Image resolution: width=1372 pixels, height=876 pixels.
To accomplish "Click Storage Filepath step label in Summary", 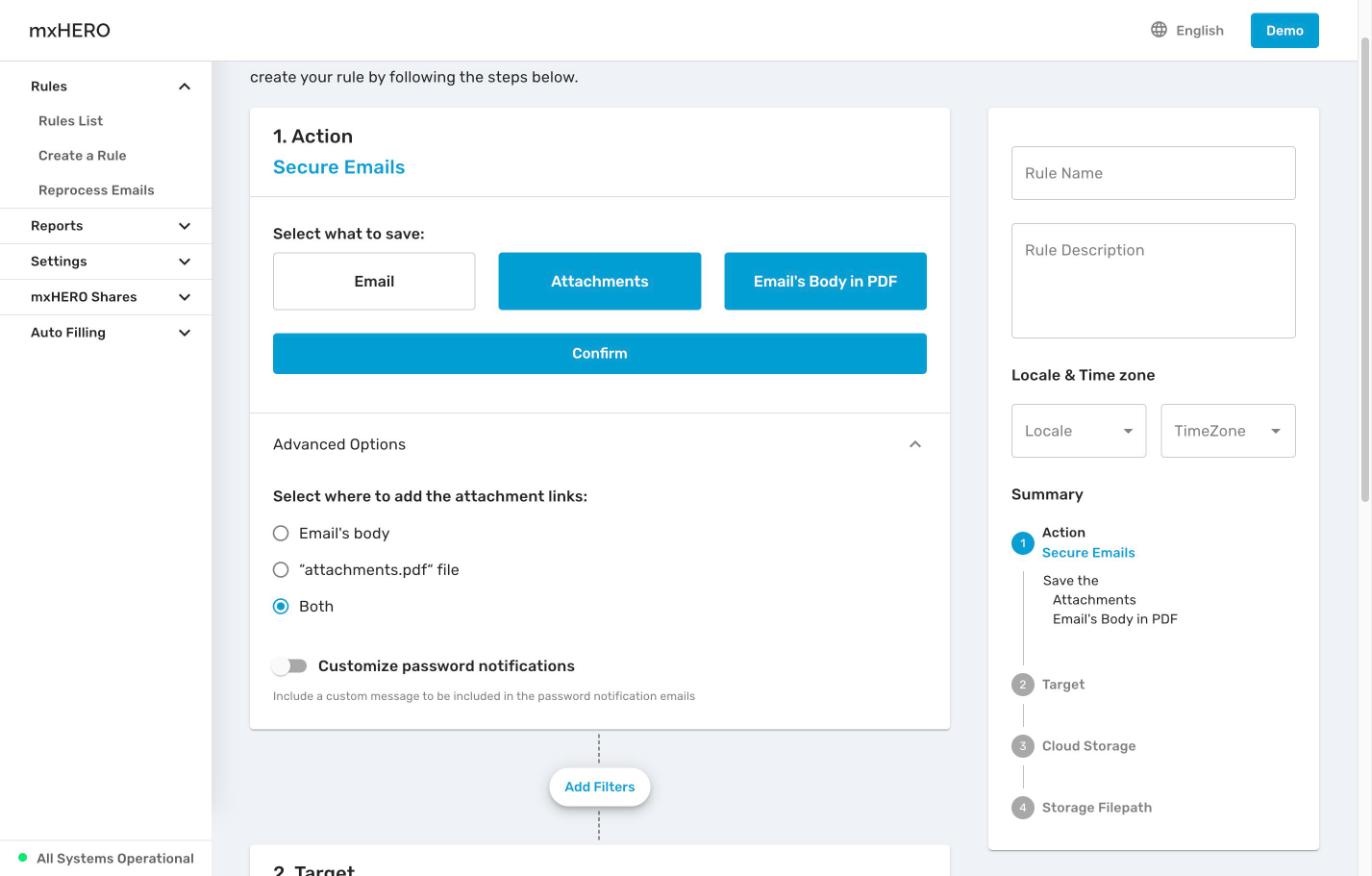I will pyautogui.click(x=1097, y=808).
